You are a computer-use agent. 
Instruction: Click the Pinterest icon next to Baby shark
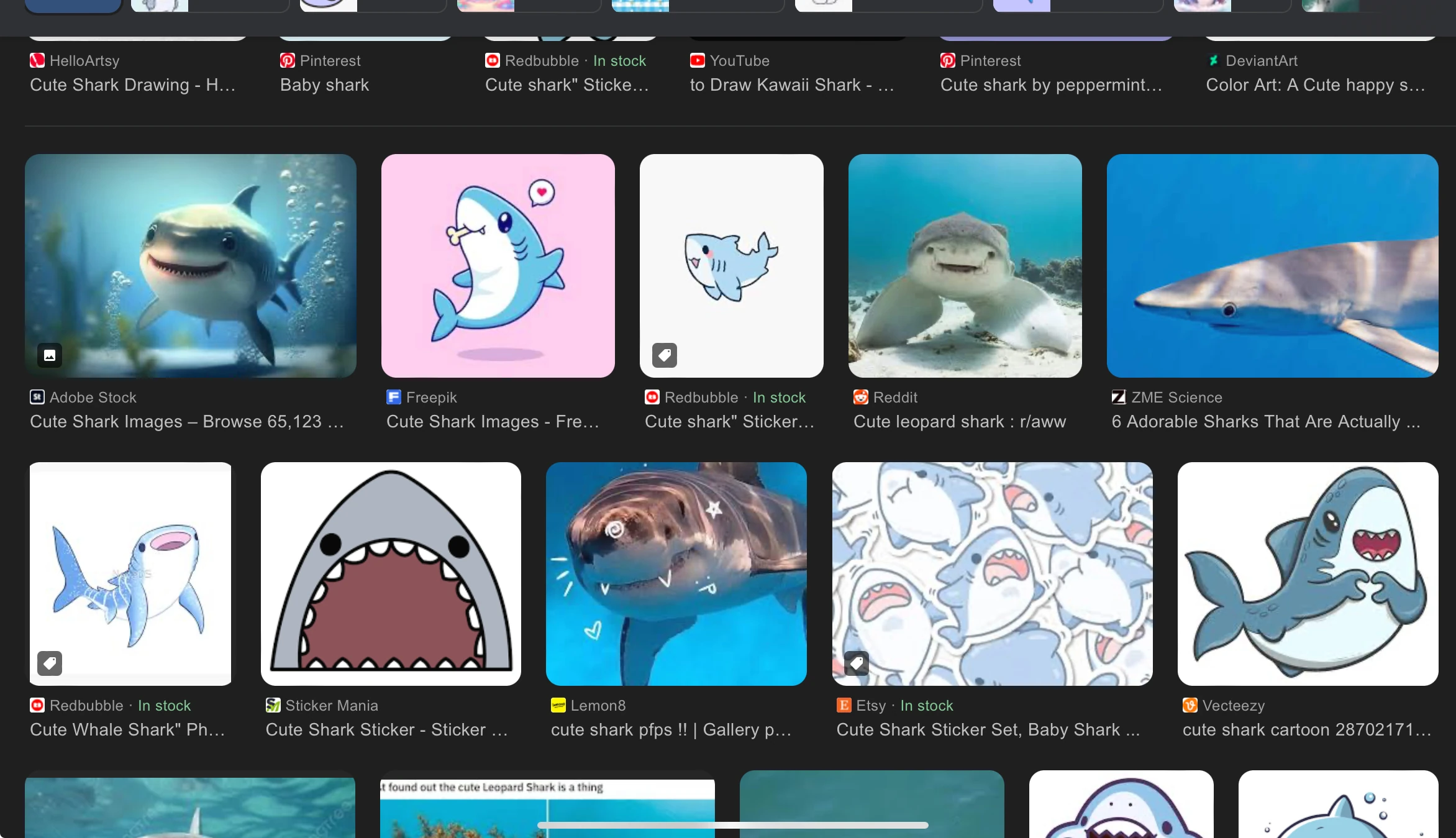[x=287, y=60]
